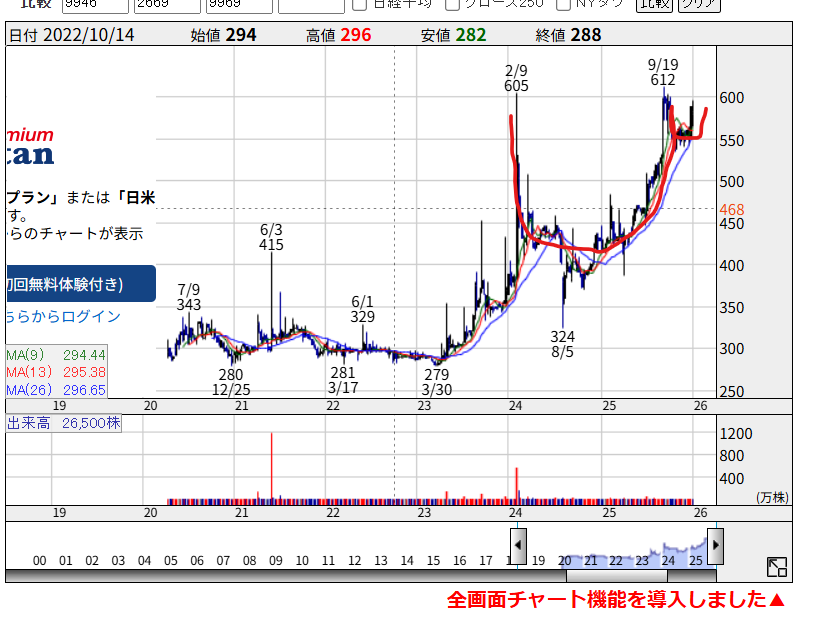
Task: Click the full-screen expand chart icon
Action: [776, 567]
